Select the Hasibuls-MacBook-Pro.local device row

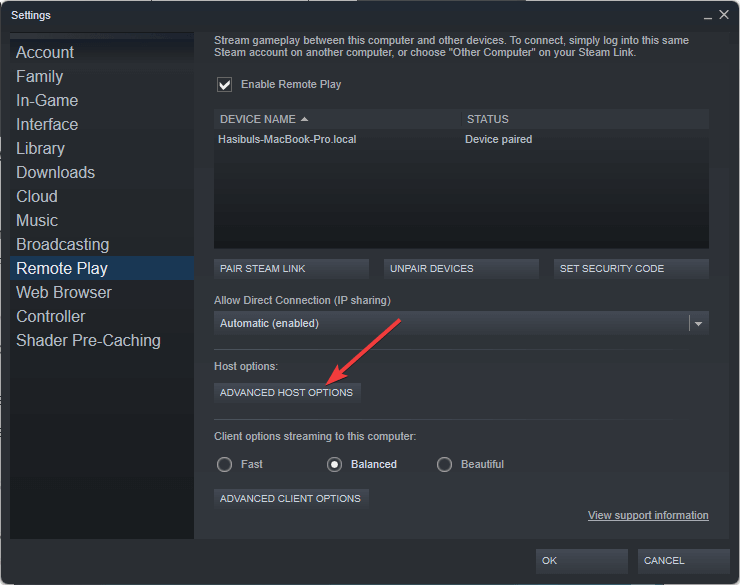(x=461, y=140)
